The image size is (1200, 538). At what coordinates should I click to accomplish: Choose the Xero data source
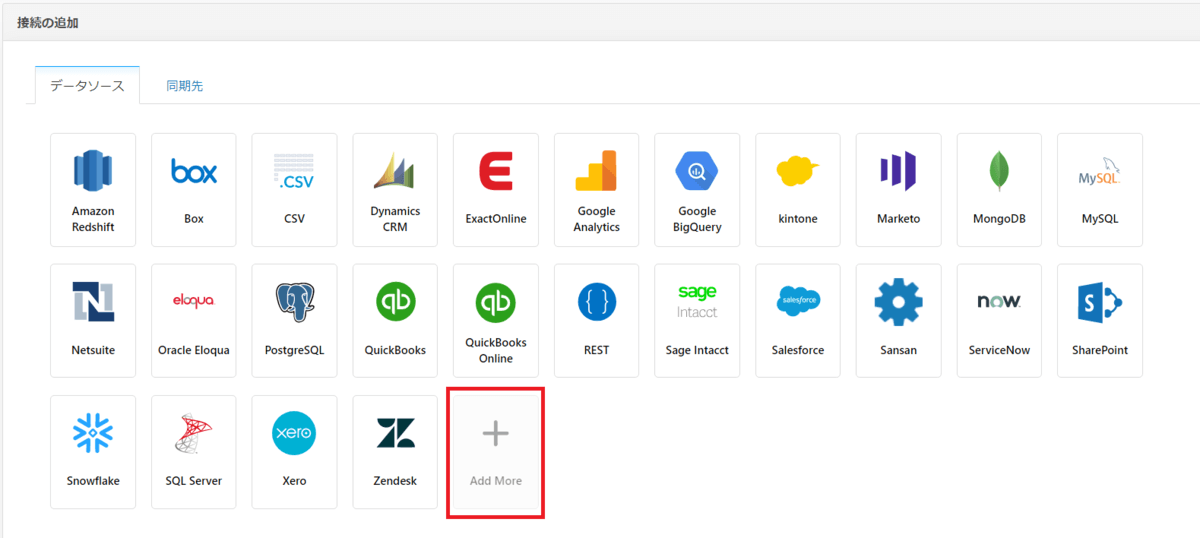(294, 451)
